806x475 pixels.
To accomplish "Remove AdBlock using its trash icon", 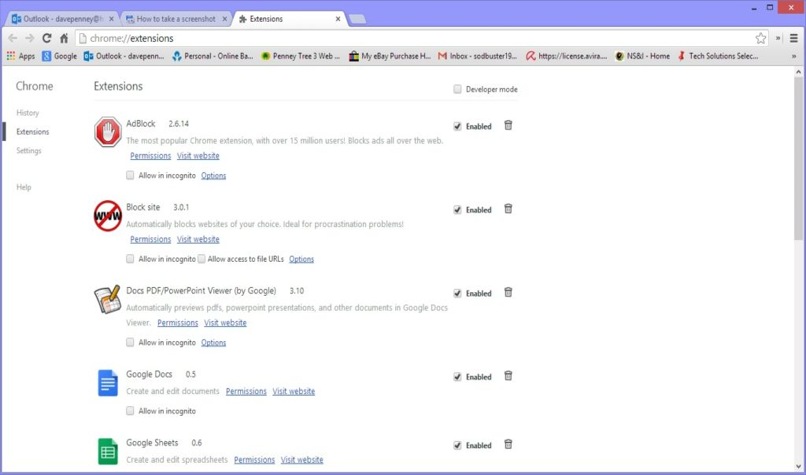I will [508, 125].
